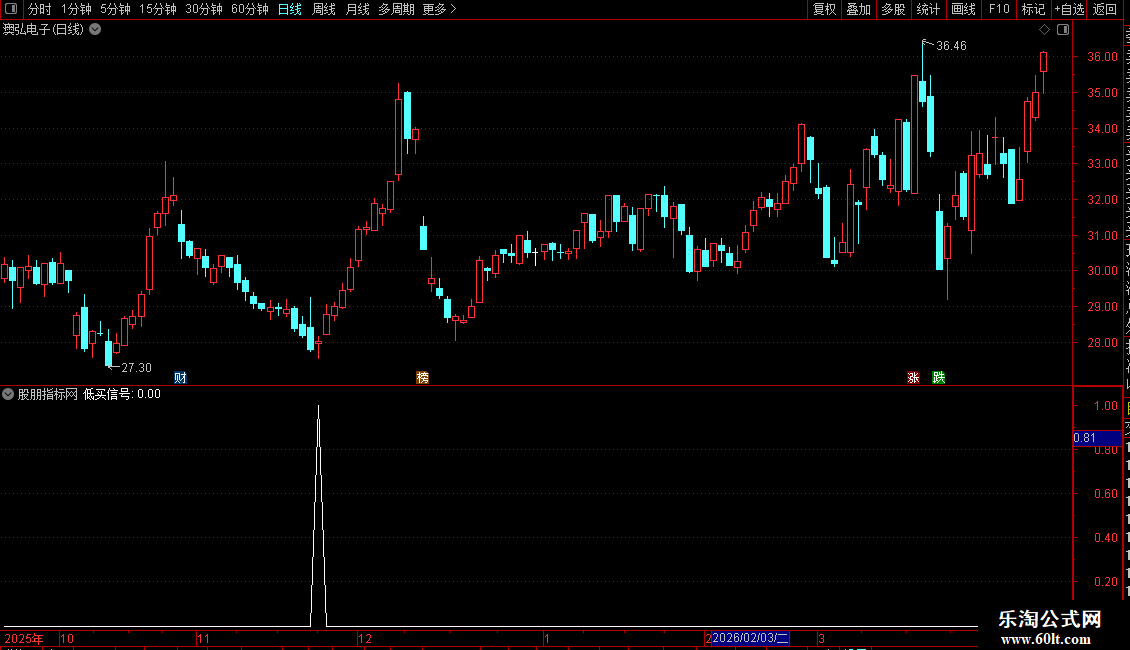
Task: Switch to 月线 monthly chart
Action: click(357, 9)
